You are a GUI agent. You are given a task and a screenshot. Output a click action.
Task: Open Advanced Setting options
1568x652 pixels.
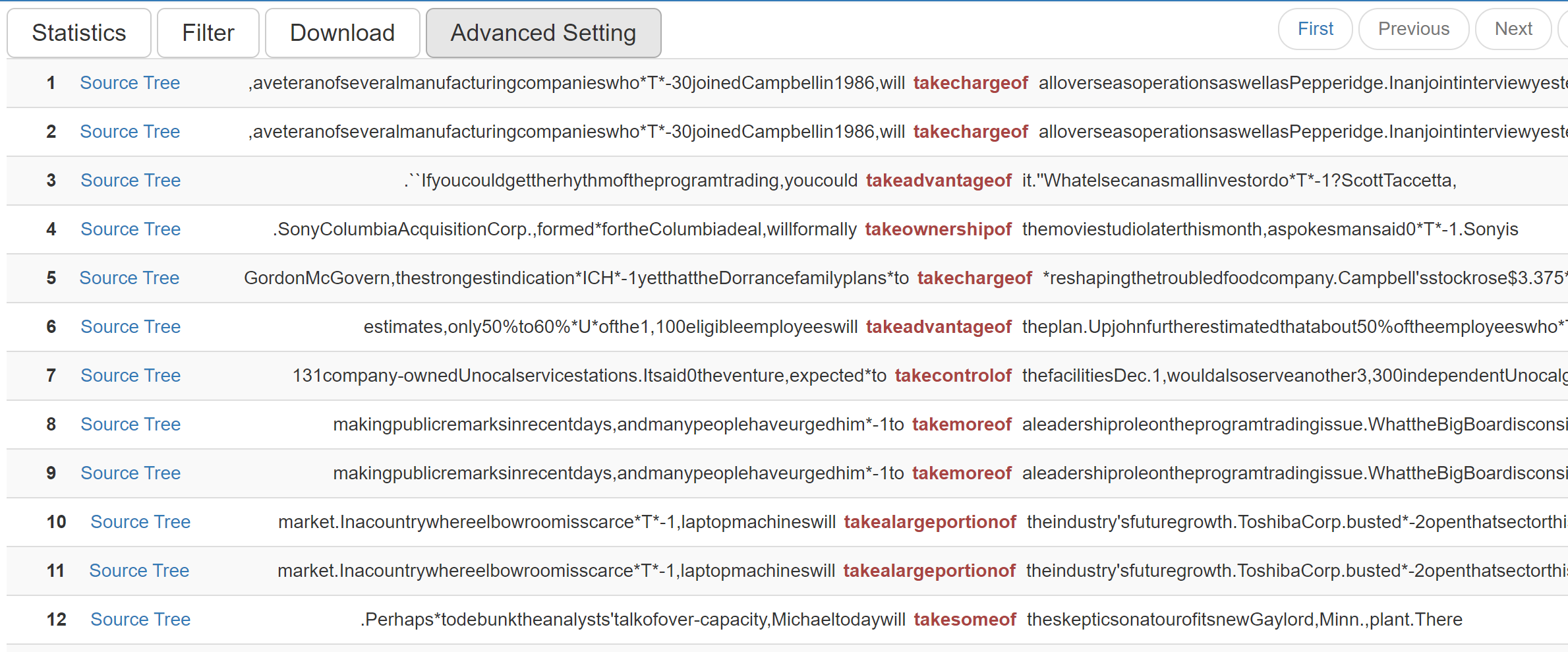[x=543, y=33]
